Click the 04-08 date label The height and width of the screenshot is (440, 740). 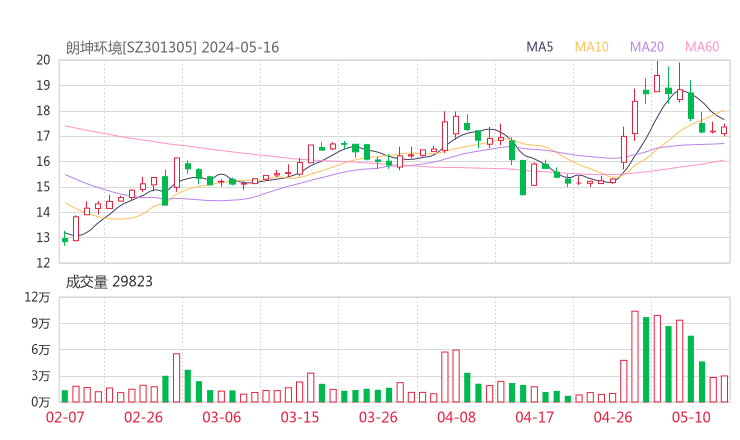point(456,417)
